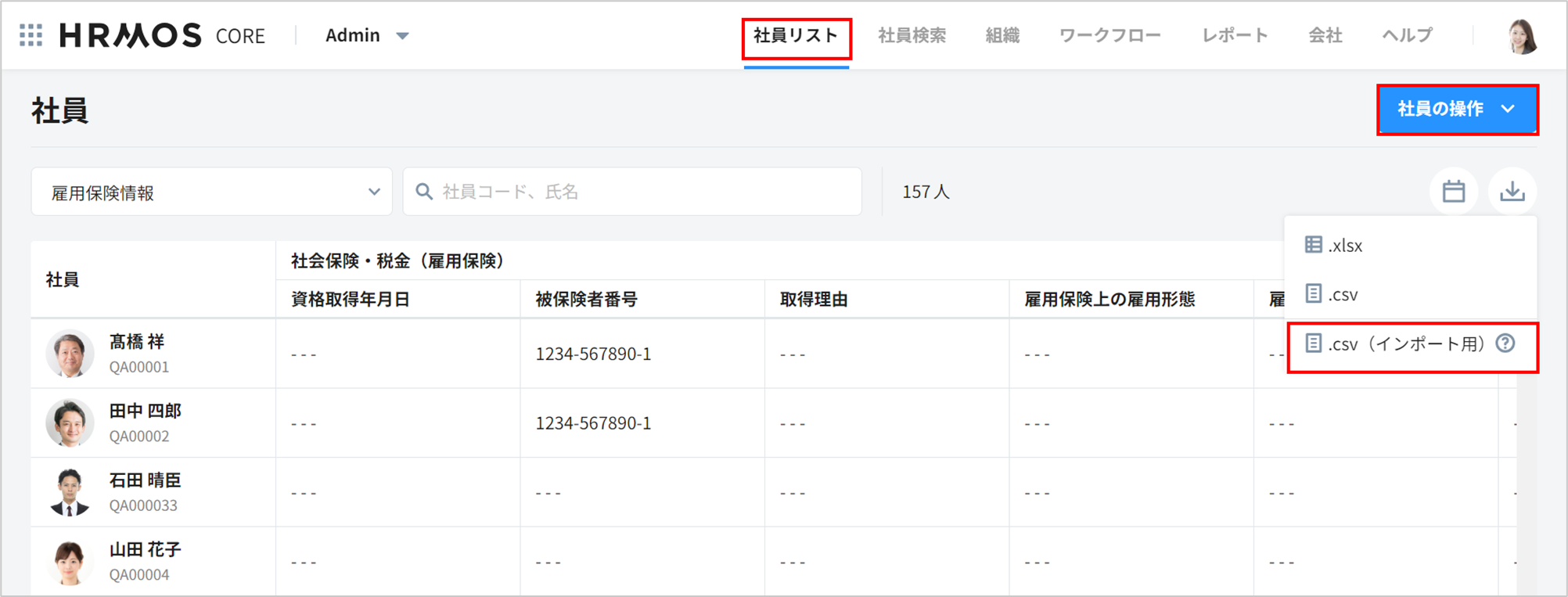1568x597 pixels.
Task: Open the user profile avatar
Action: click(1522, 36)
